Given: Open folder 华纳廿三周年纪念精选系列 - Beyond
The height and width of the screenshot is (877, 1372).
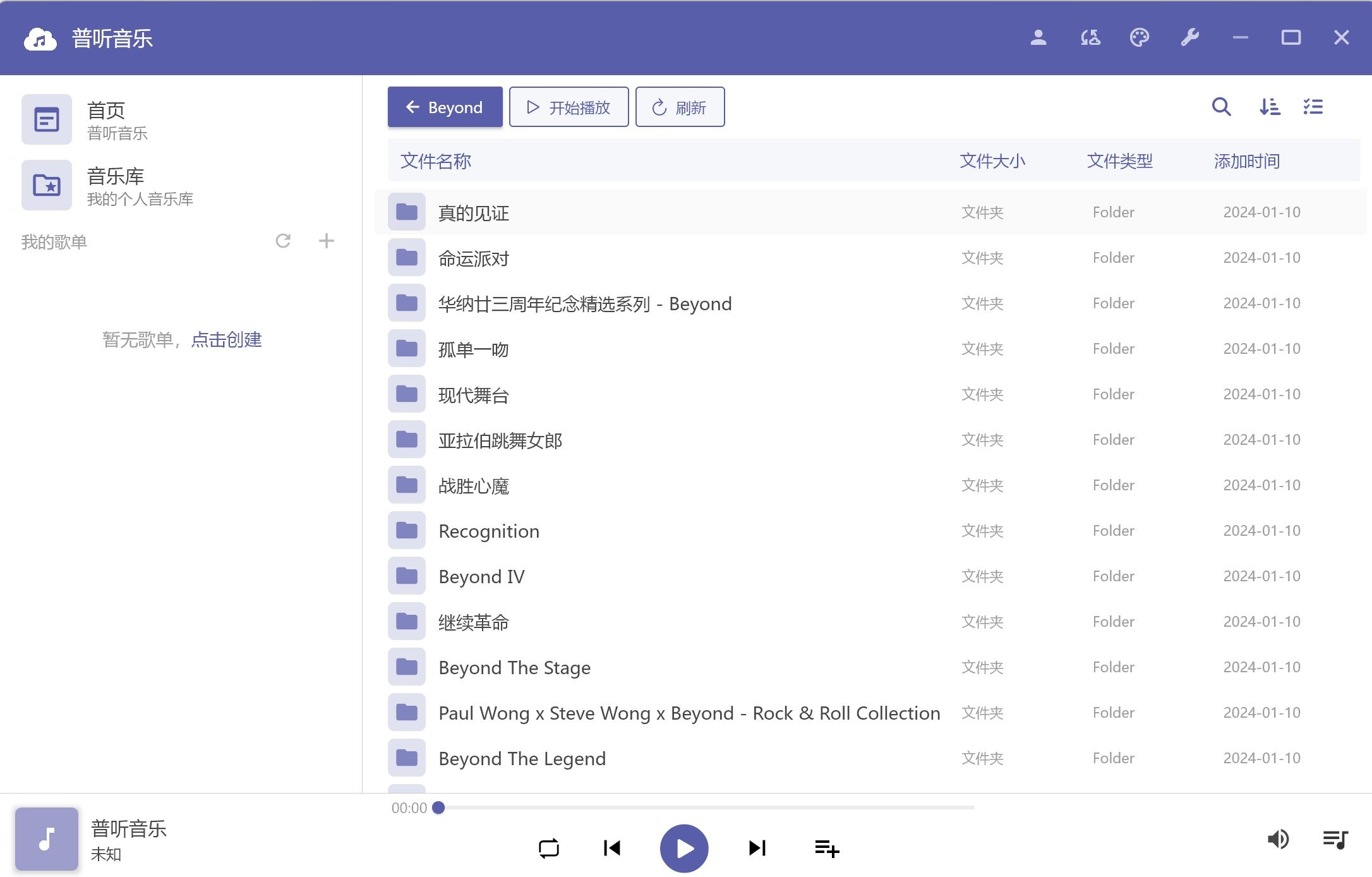Looking at the screenshot, I should (x=870, y=303).
